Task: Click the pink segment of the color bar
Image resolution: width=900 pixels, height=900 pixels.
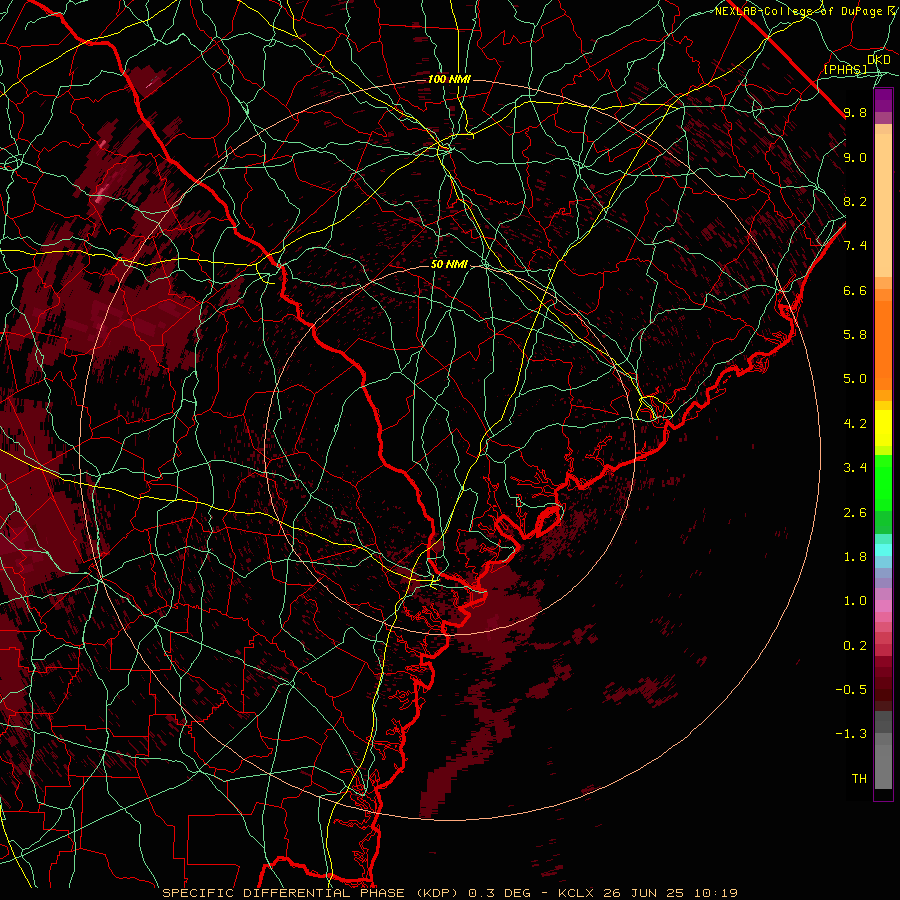Action: click(883, 606)
